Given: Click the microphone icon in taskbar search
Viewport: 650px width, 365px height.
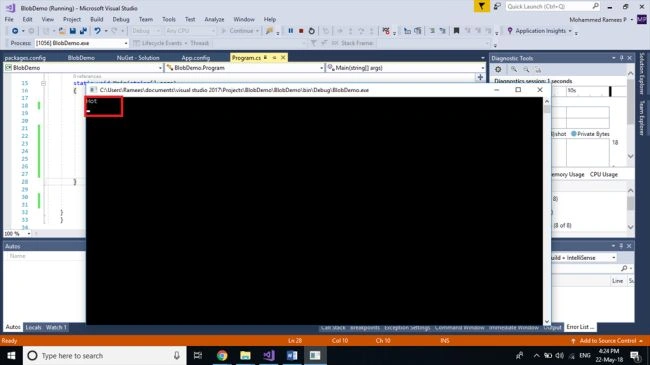Looking at the screenshot, I should (177, 355).
